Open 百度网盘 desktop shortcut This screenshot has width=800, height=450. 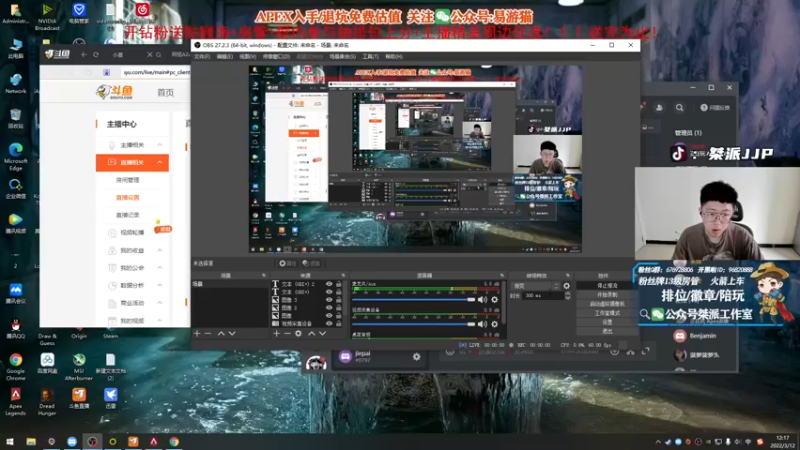(47, 363)
